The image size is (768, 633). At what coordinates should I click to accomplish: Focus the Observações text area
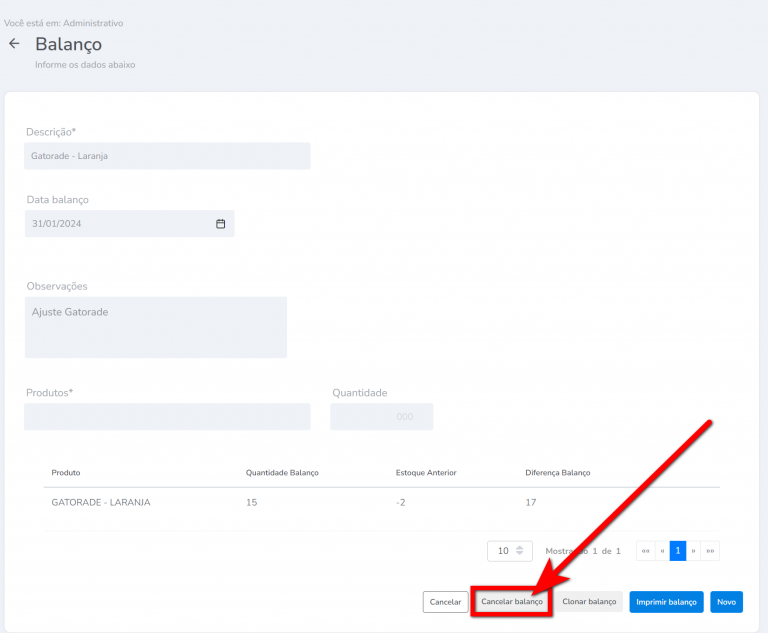(x=155, y=327)
